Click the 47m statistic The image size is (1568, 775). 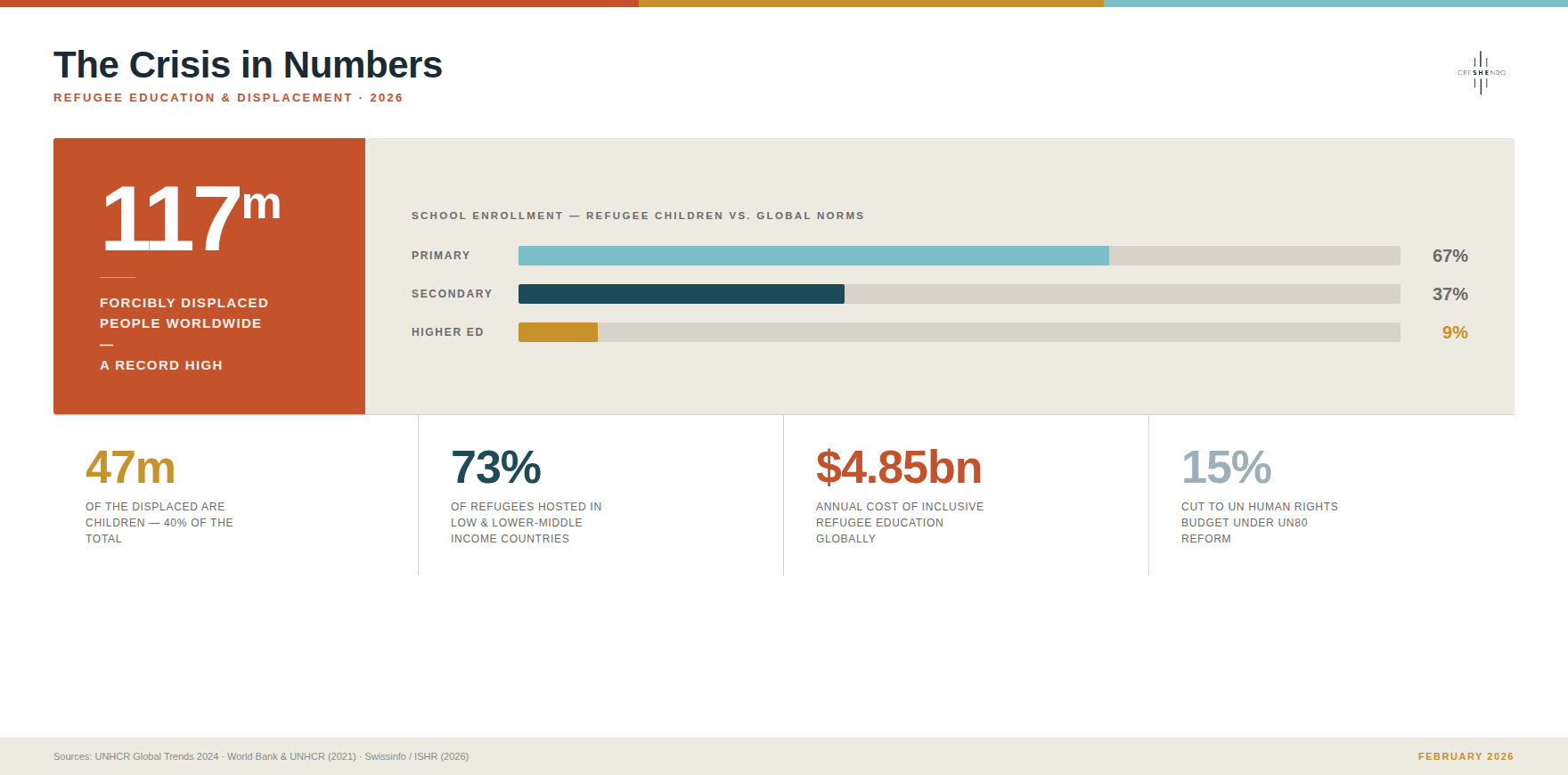(130, 468)
